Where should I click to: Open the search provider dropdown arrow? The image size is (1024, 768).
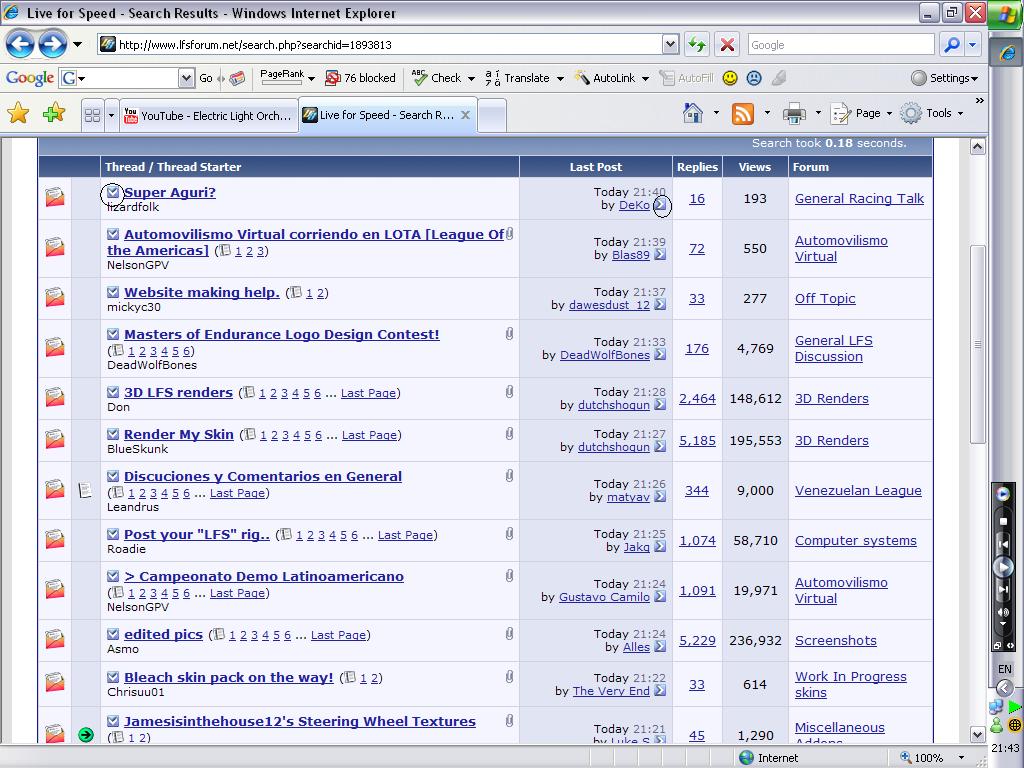coord(973,44)
